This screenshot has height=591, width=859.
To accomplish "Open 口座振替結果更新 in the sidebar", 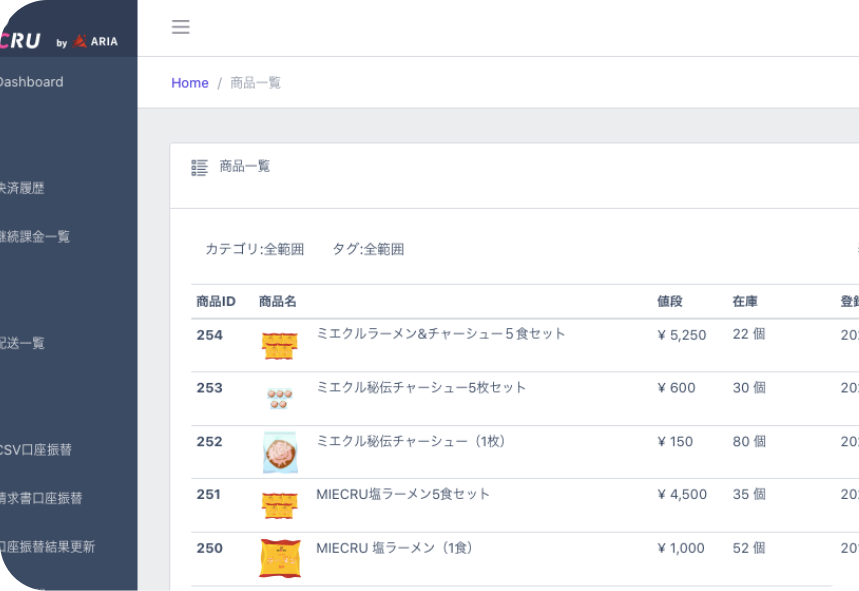I will tap(47, 547).
